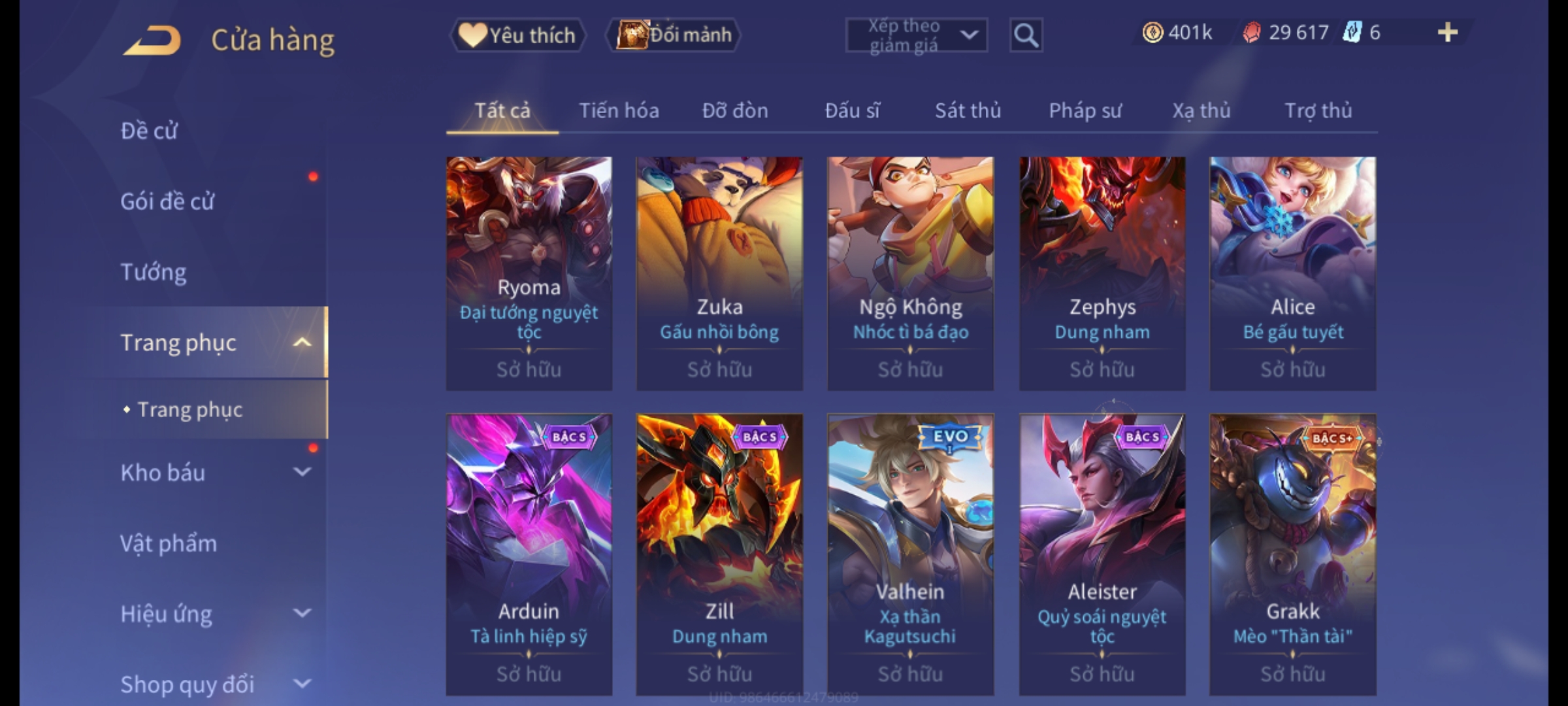The width and height of the screenshot is (1568, 706).
Task: Expand the Hiệu ứng sidebar section
Action: click(302, 613)
